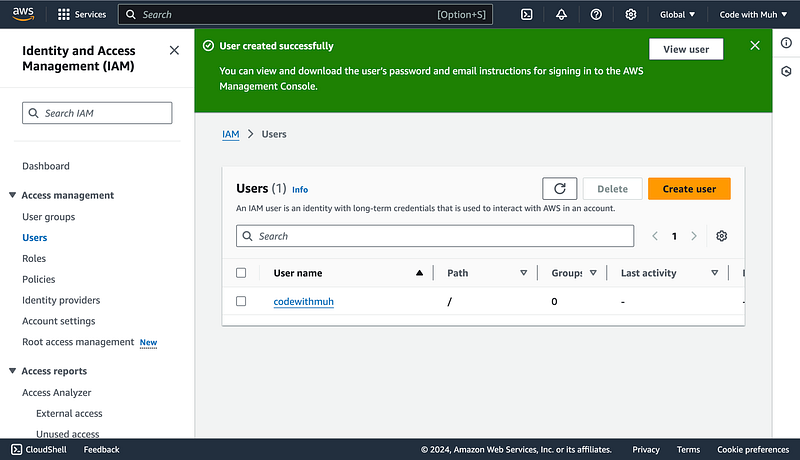Open Account settings in the sidebar
Image resolution: width=800 pixels, height=460 pixels.
point(59,321)
